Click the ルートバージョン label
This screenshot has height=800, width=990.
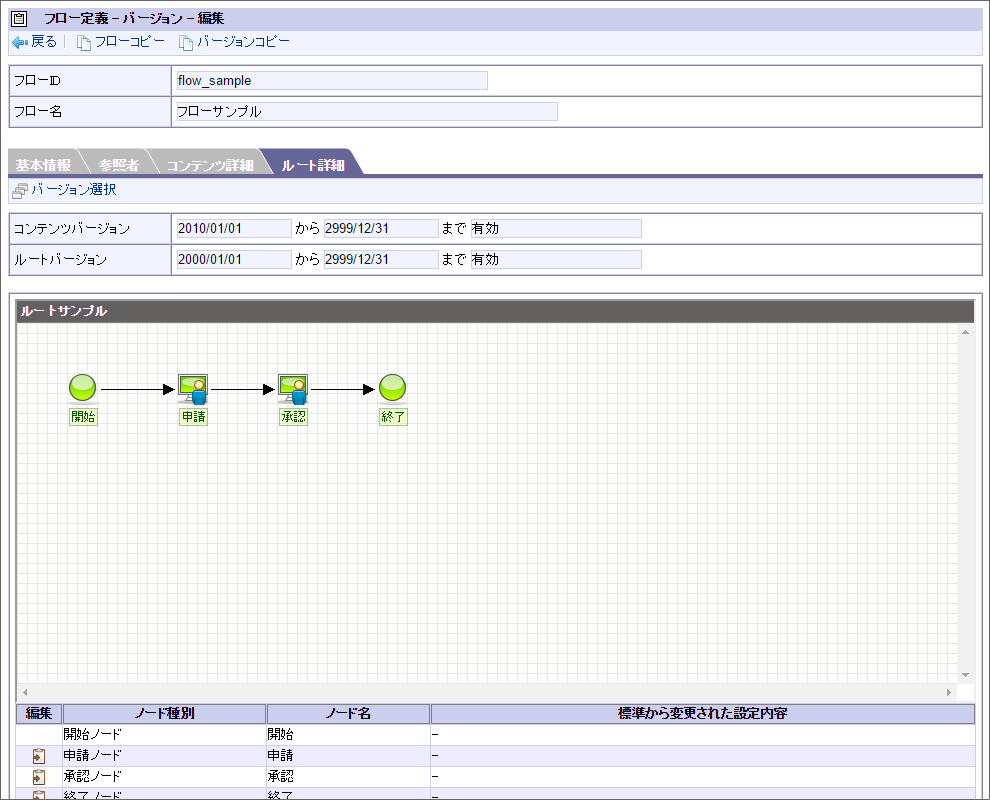click(61, 260)
